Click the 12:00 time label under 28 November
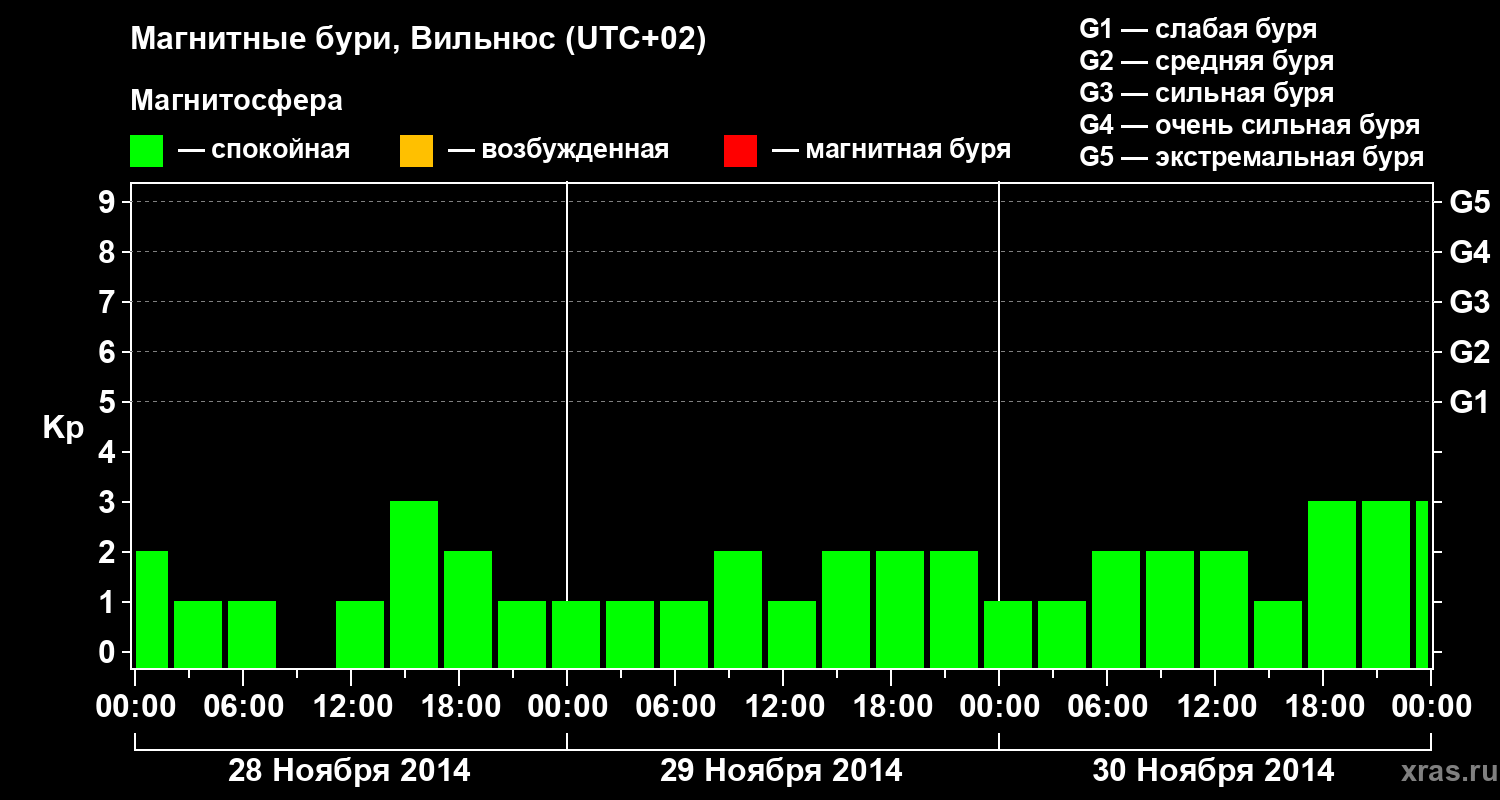Viewport: 1500px width, 800px height. [x=352, y=706]
